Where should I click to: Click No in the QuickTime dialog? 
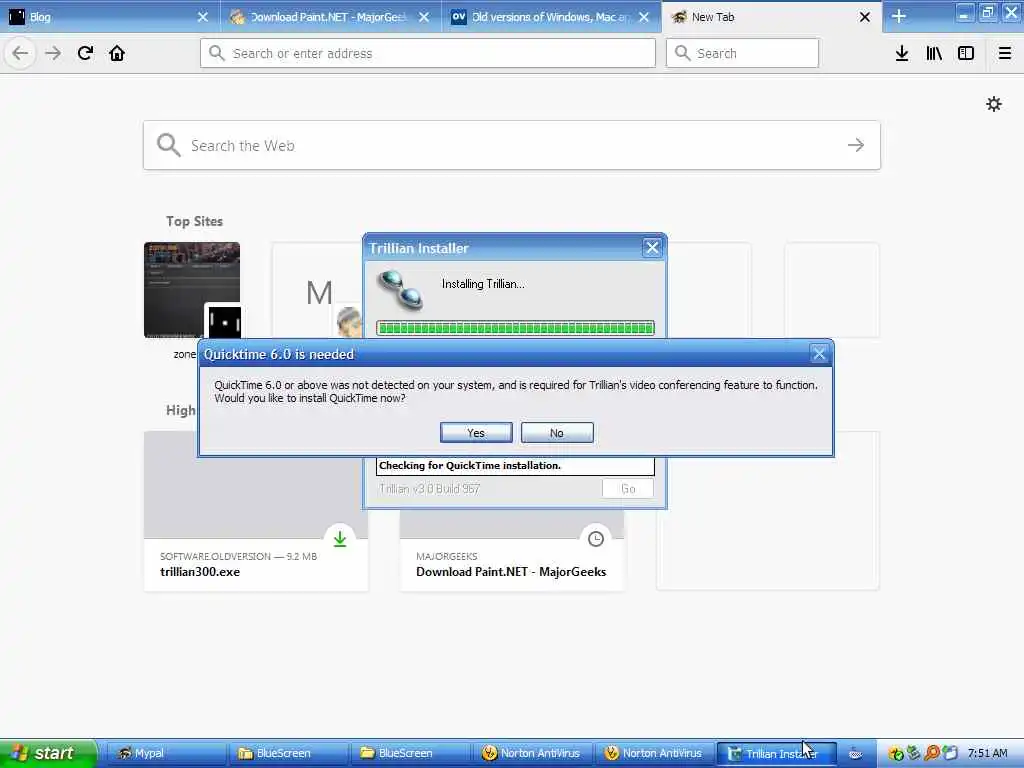click(x=557, y=432)
